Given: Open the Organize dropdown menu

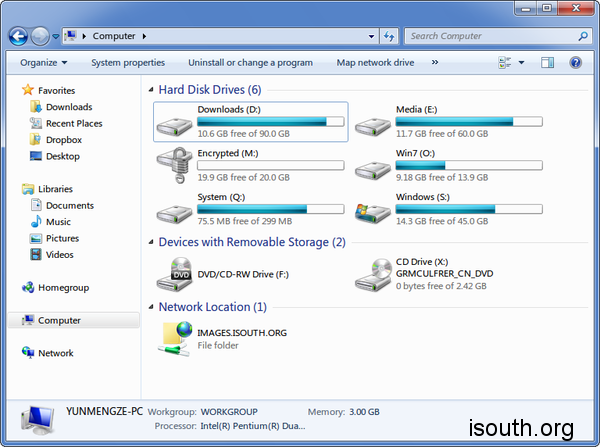Looking at the screenshot, I should 43,62.
